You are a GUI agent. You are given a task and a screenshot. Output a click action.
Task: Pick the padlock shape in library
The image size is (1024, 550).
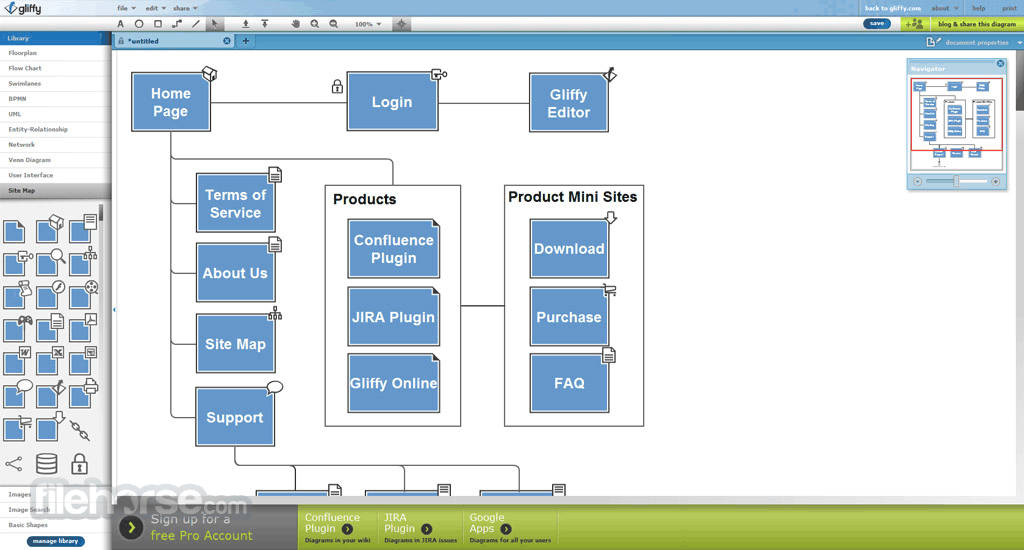click(x=79, y=464)
